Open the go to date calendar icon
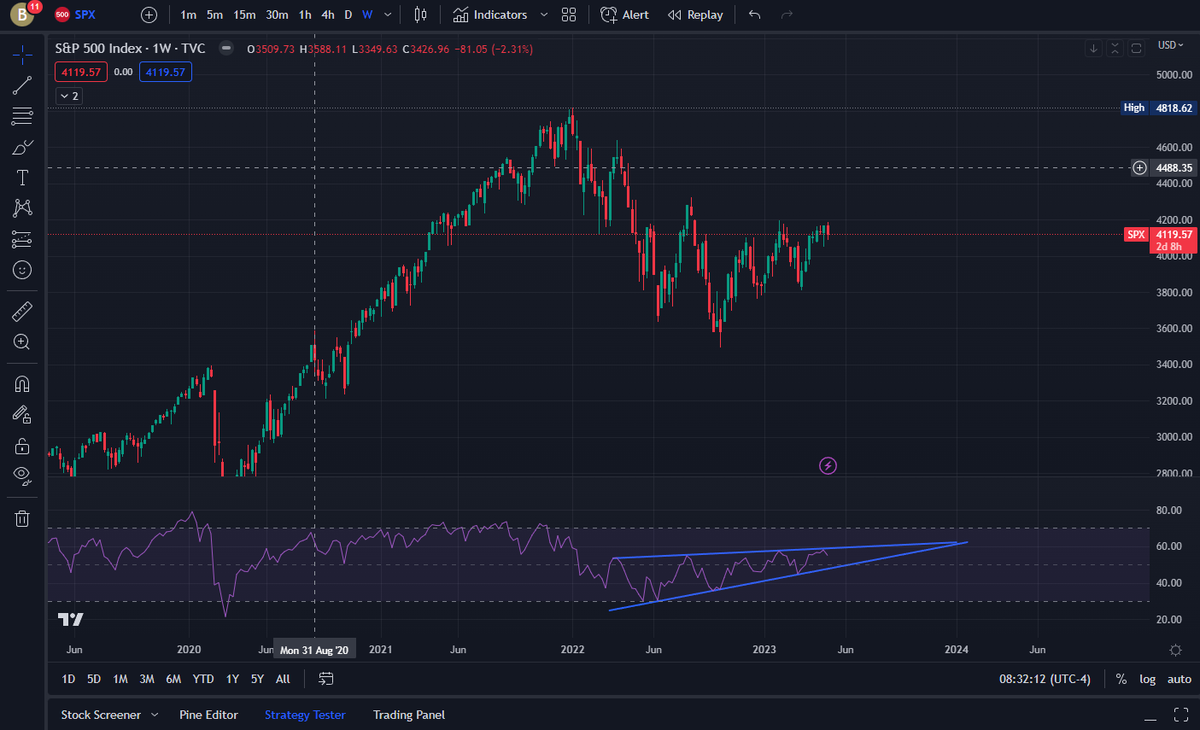The height and width of the screenshot is (730, 1200). (326, 679)
